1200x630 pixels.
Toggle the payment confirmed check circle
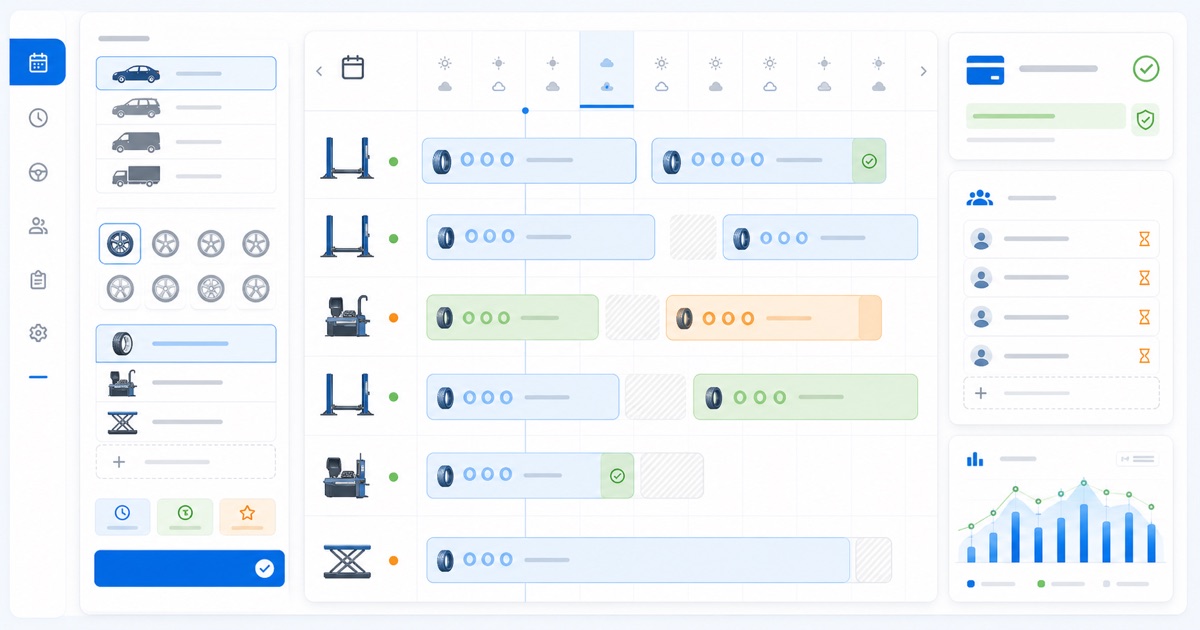(1146, 69)
